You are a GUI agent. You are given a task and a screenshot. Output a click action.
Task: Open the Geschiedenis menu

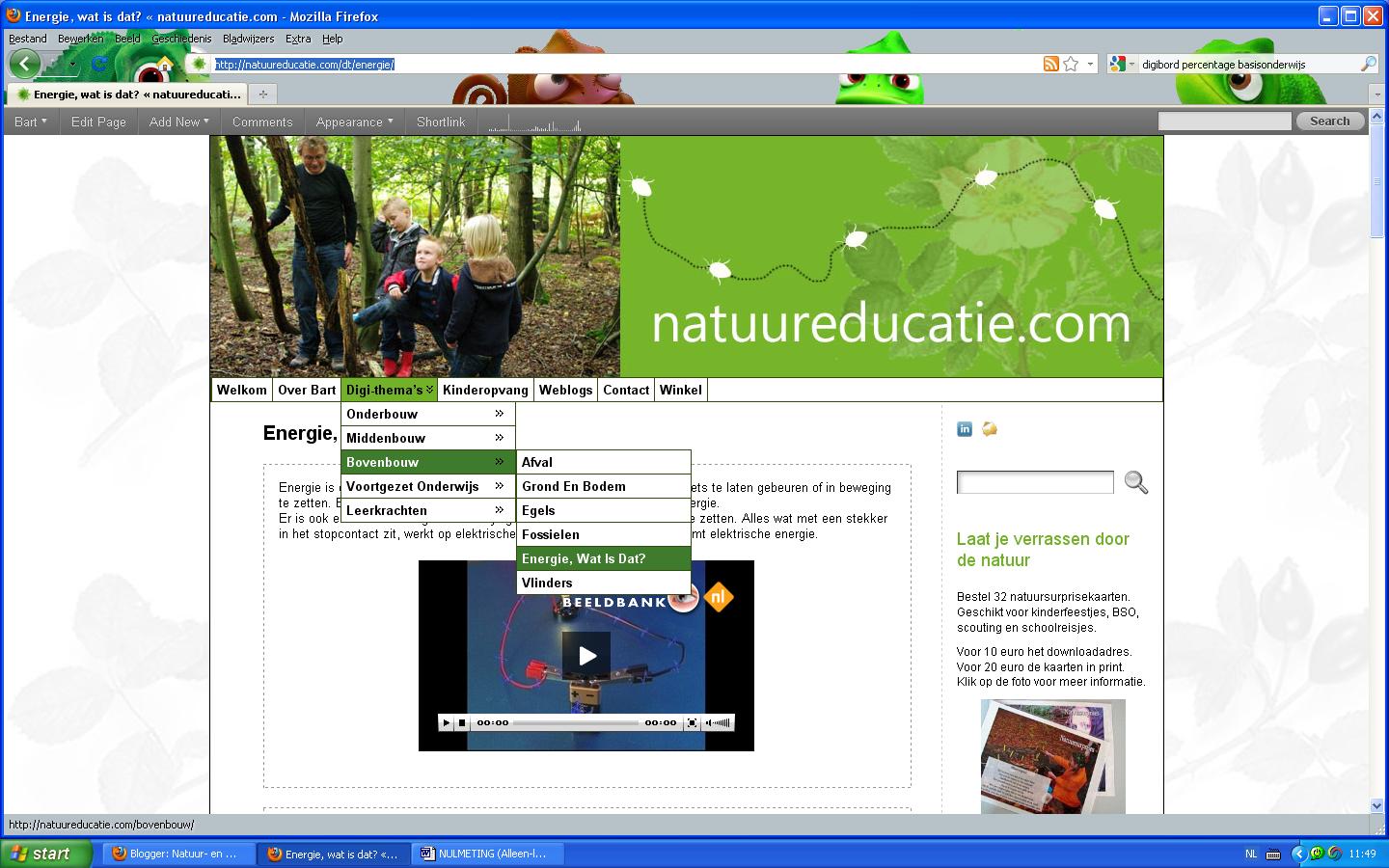click(x=181, y=39)
